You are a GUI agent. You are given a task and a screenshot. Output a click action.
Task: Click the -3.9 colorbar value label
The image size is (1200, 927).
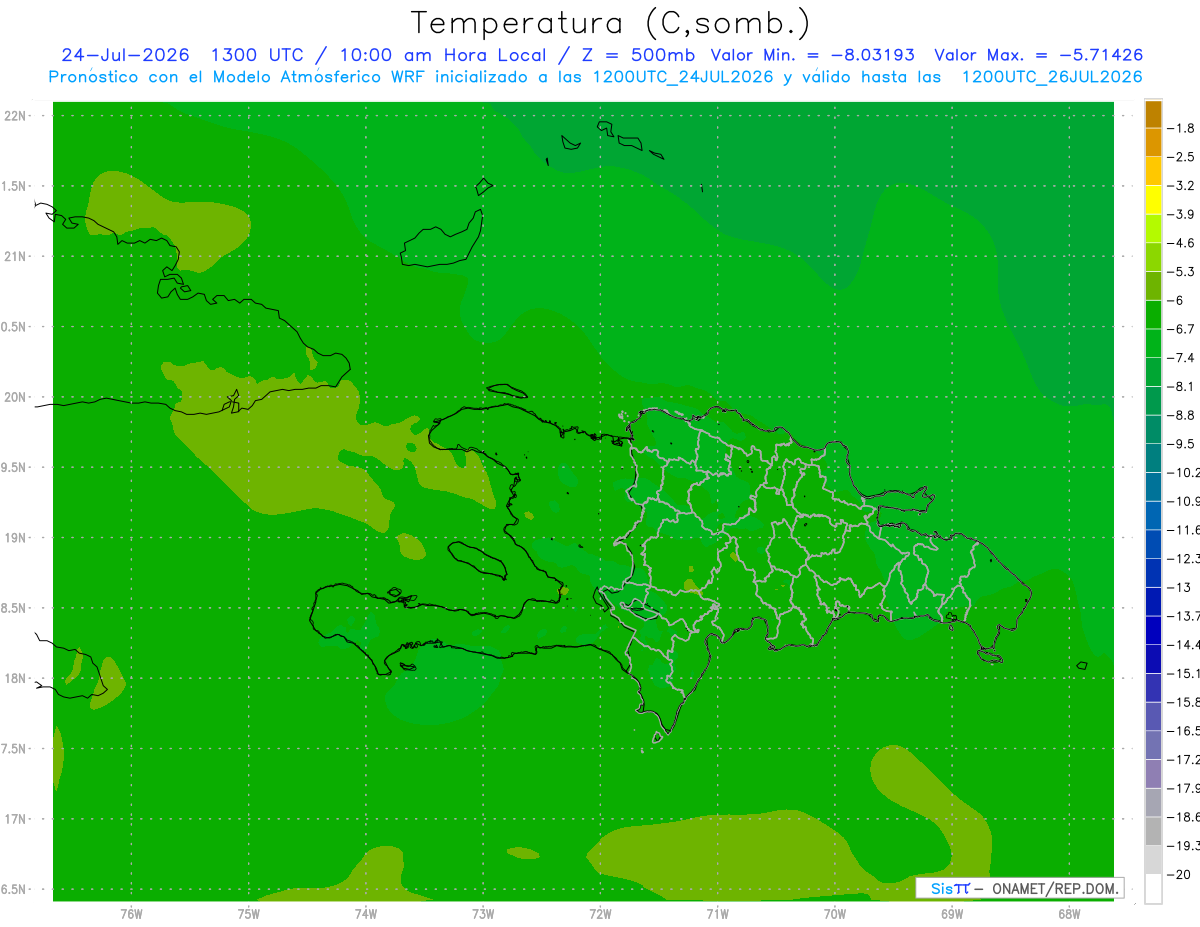point(1182,214)
